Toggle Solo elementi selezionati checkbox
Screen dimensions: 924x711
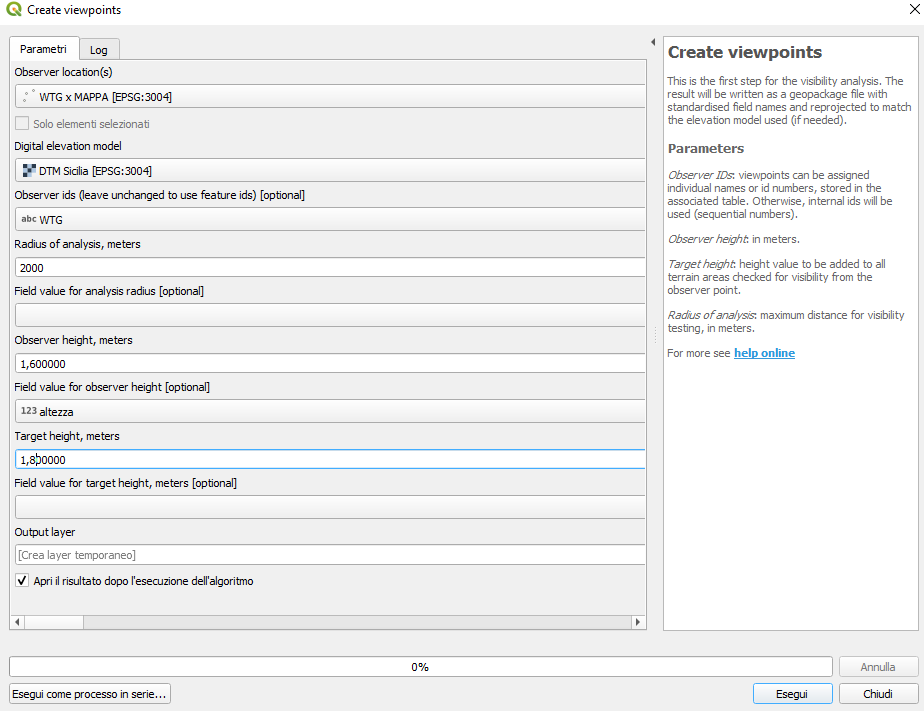(x=22, y=123)
